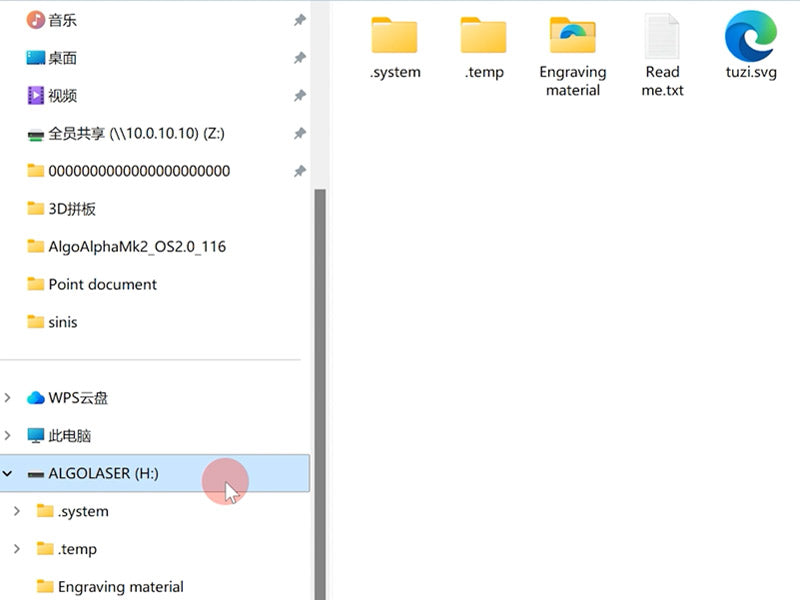Expand the 此电脑 tree node

[8, 436]
